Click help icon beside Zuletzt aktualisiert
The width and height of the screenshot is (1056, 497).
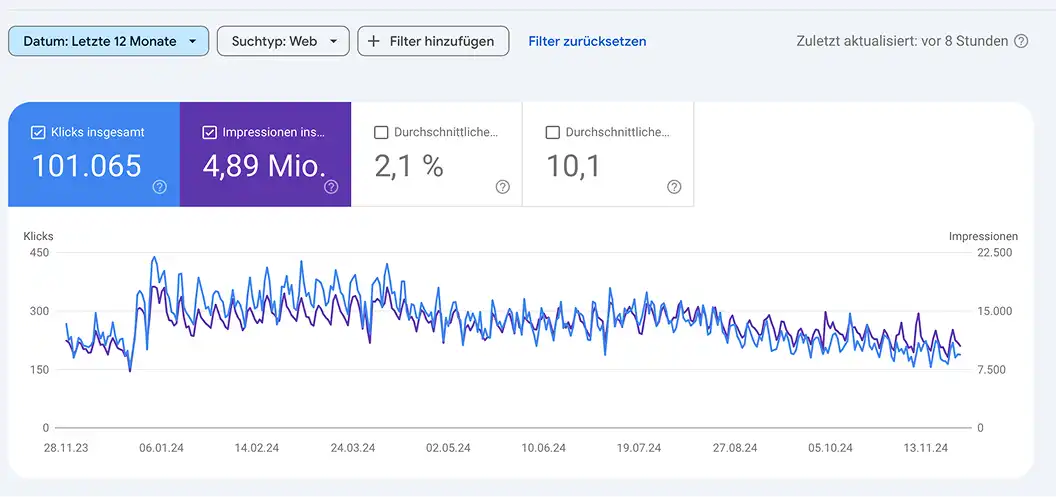click(x=1022, y=41)
